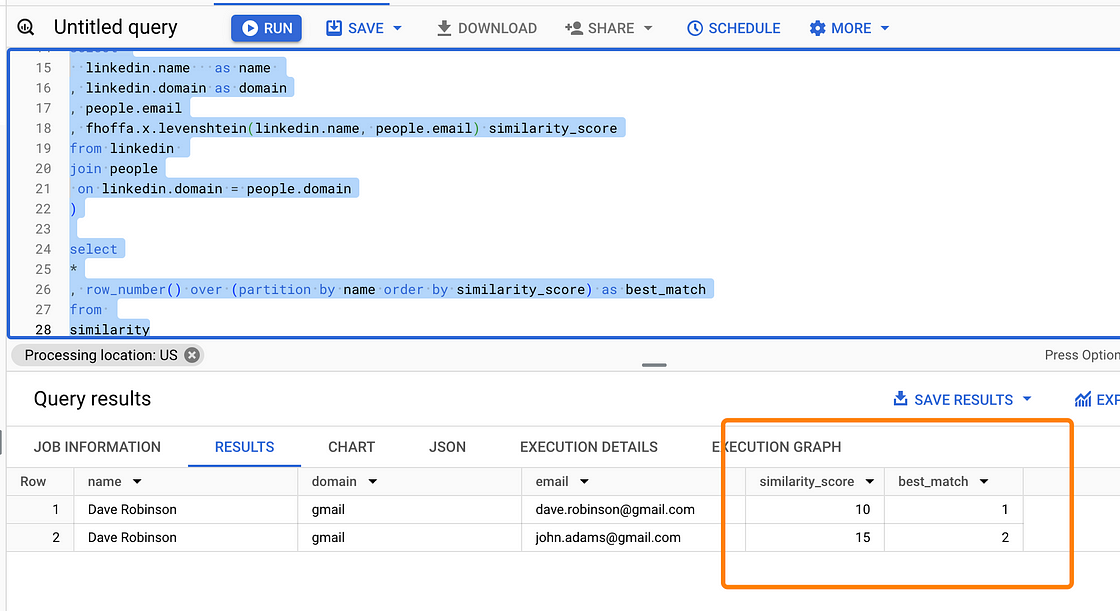Click similarity score value 10
Image resolution: width=1120 pixels, height=611 pixels.
(862, 510)
